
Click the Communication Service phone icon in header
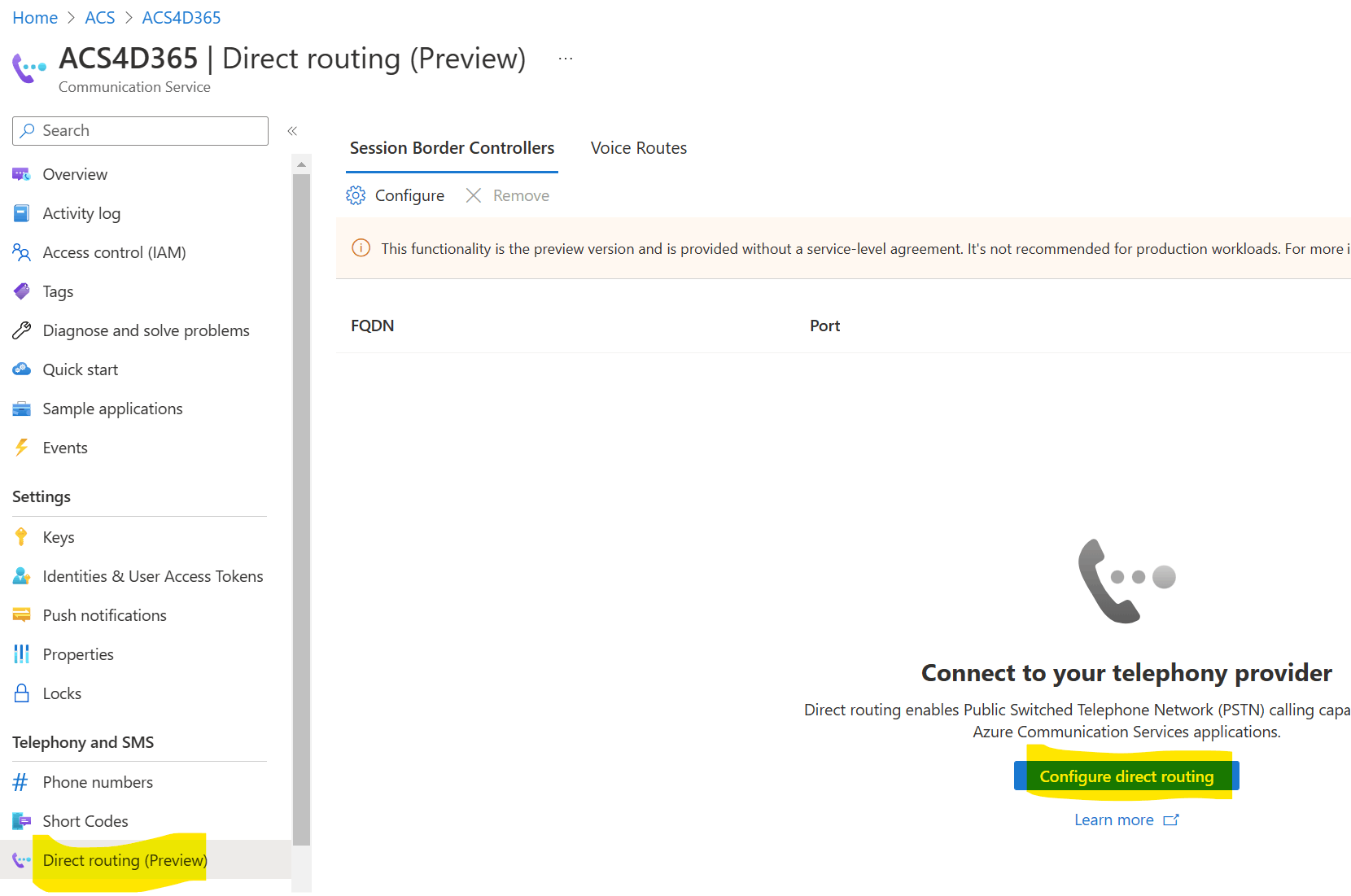(29, 68)
